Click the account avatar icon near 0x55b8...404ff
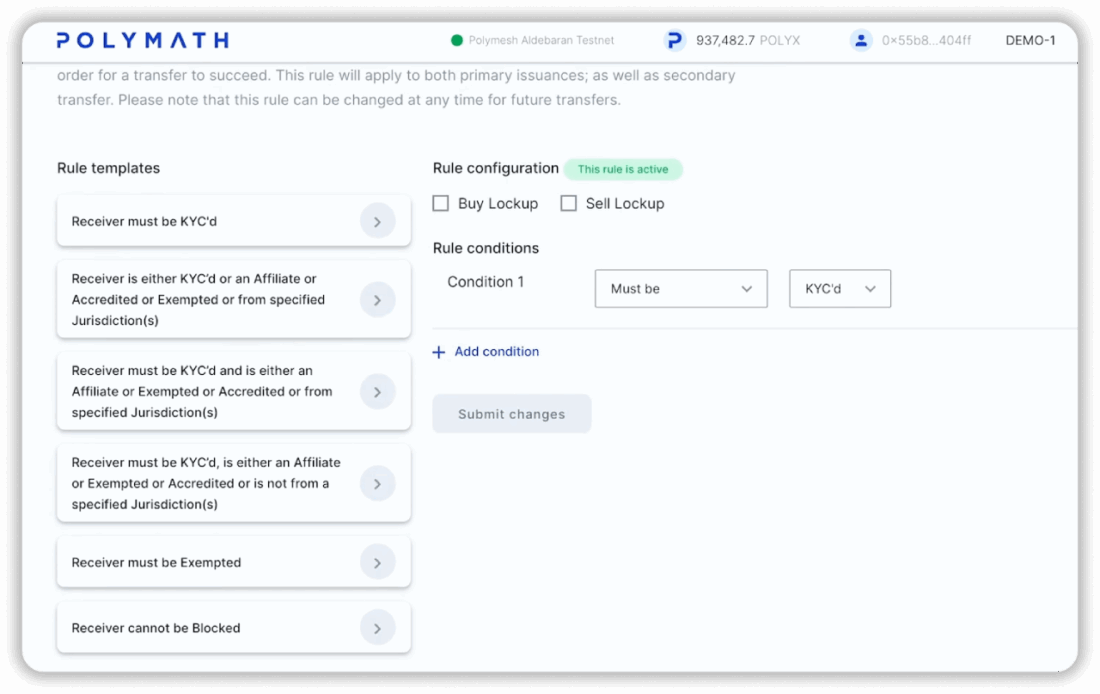This screenshot has width=1100, height=694. (862, 40)
